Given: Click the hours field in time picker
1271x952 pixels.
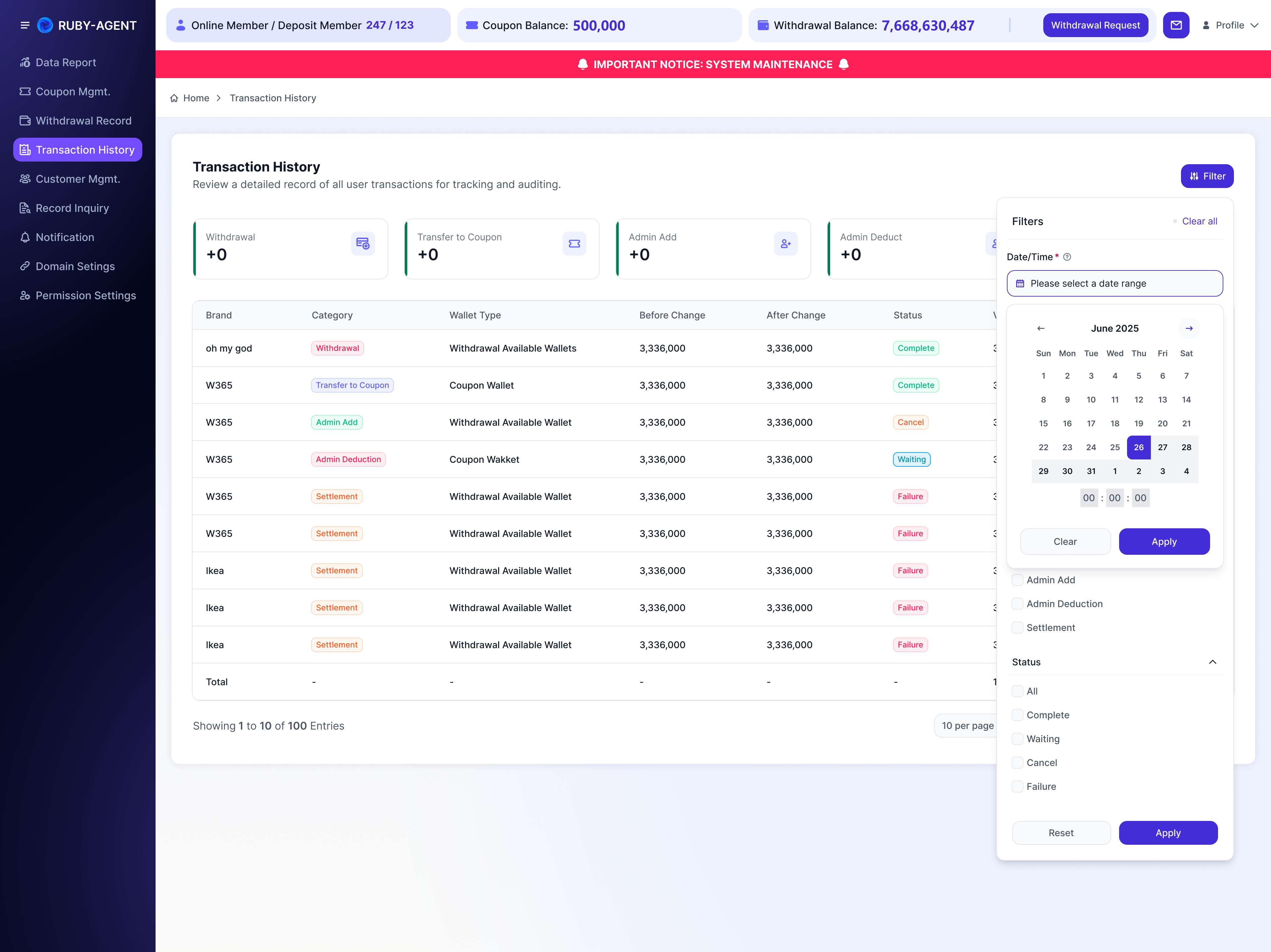Looking at the screenshot, I should coord(1088,498).
